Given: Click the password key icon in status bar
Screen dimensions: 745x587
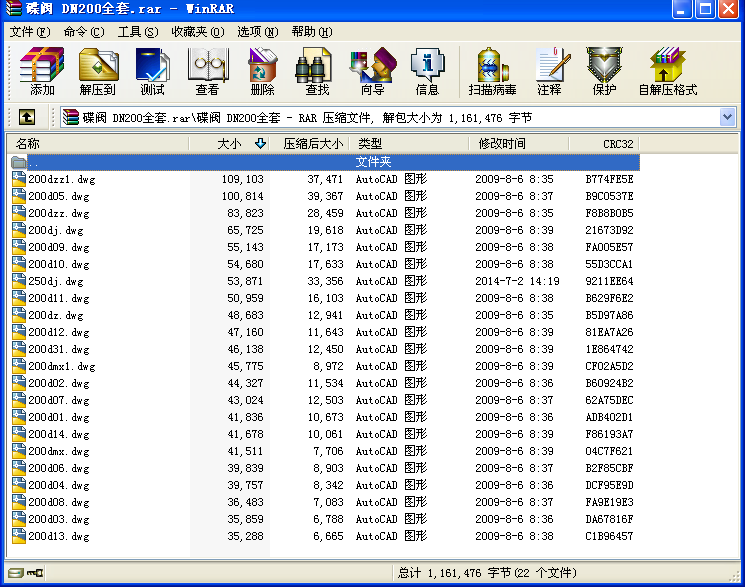Looking at the screenshot, I should tap(35, 573).
